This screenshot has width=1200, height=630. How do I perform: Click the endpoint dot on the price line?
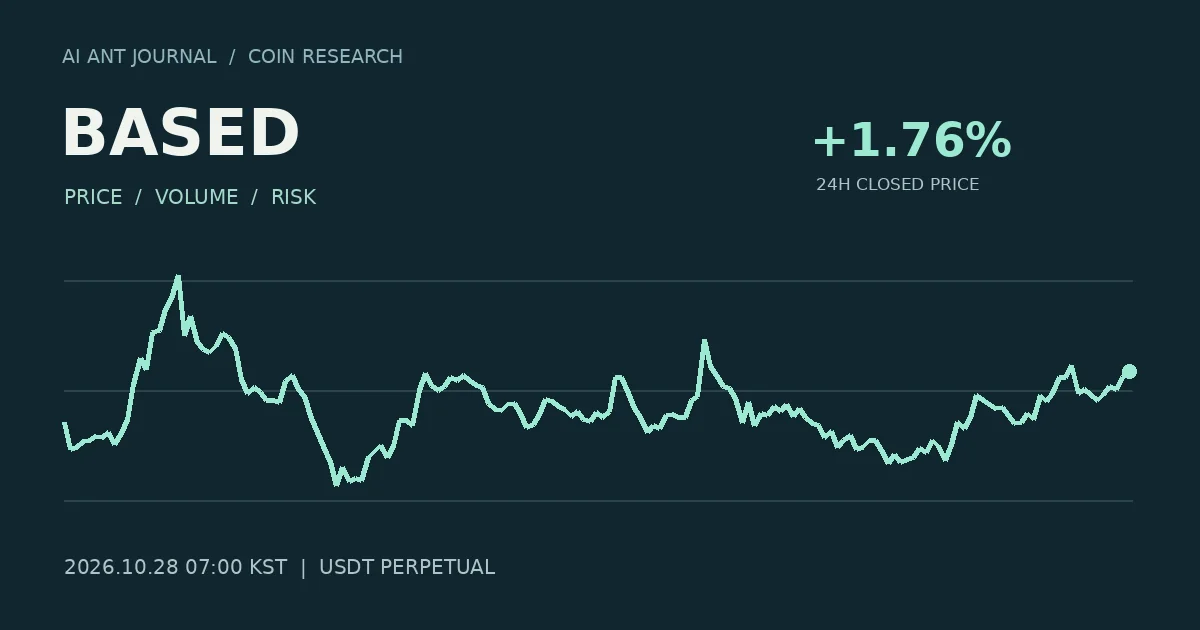pos(1129,372)
